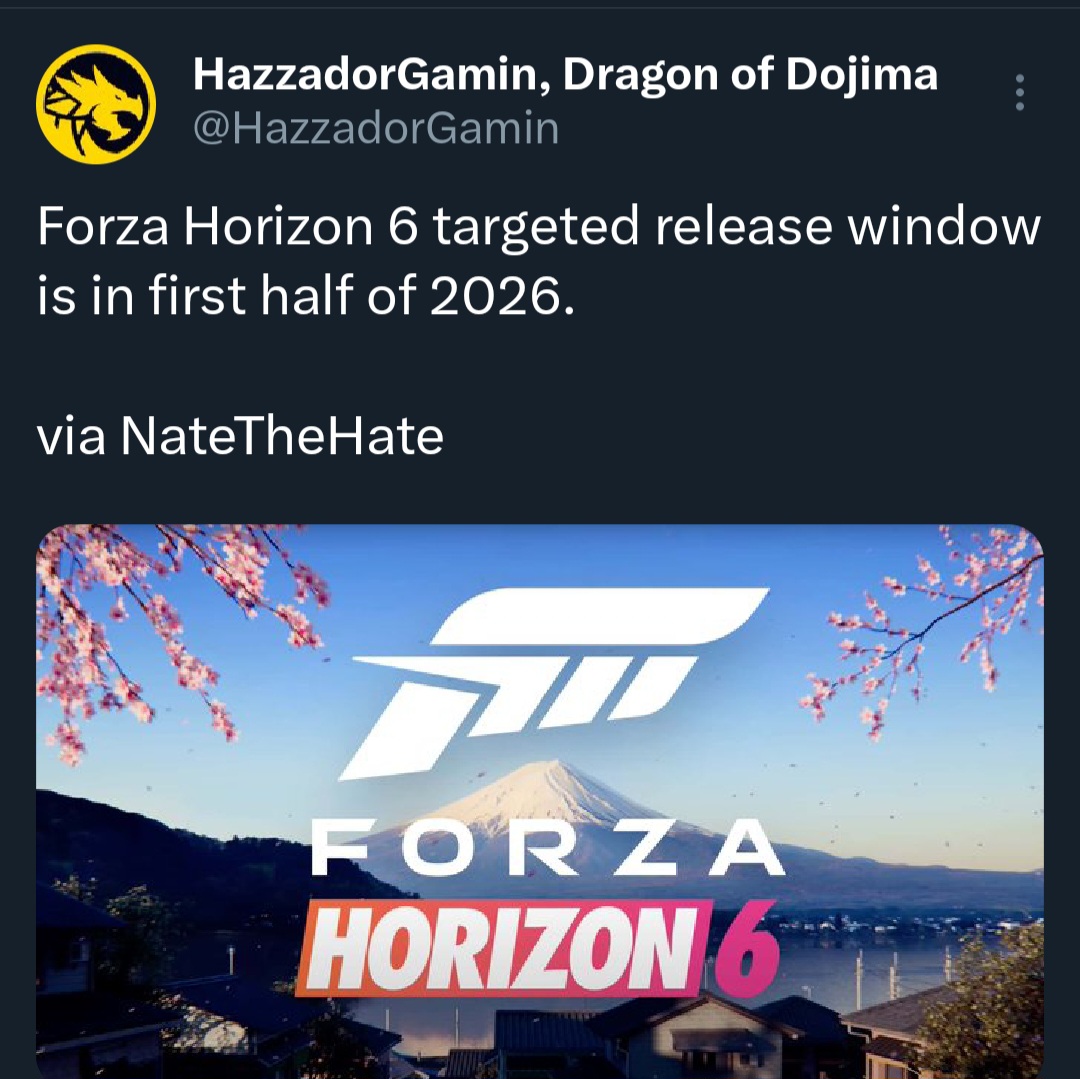Viewport: 1080px width, 1079px height.
Task: Click the "via NateTheHate" line
Action: coord(240,435)
